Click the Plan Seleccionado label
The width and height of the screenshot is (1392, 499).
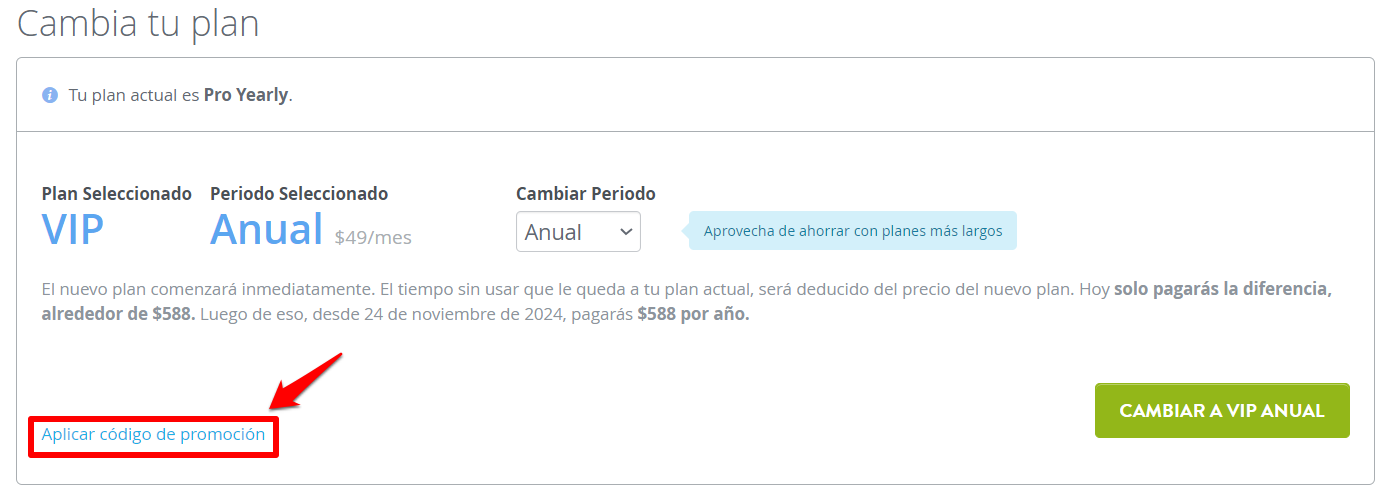coord(116,194)
